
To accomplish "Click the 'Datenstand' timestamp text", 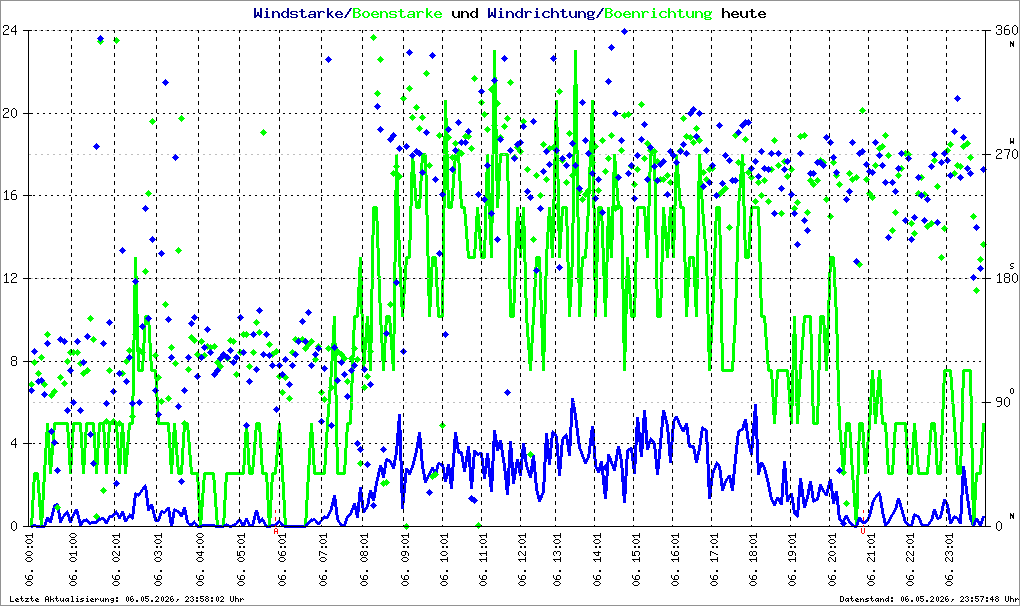I will point(926,599).
